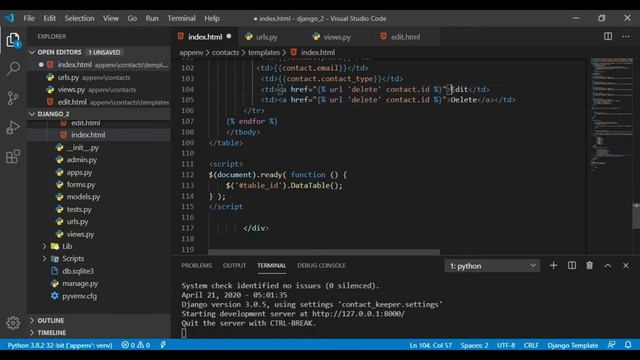Click the editor horizontal scrollbar
This screenshot has height=360, width=640.
[324, 252]
